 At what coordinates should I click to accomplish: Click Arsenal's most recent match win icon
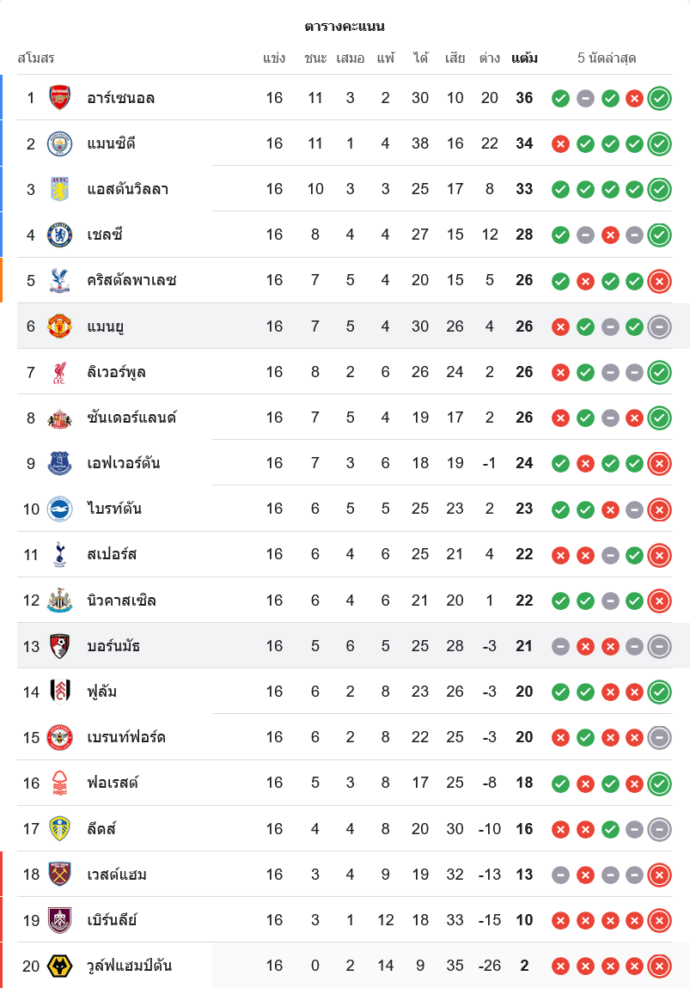coord(659,98)
